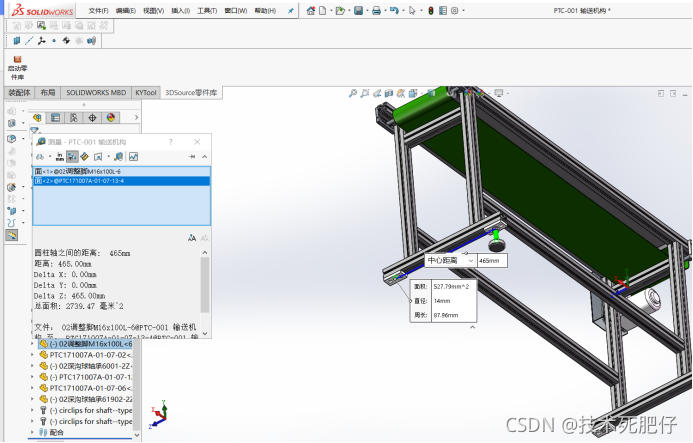
Task: Create a new document icon
Action: click(x=323, y=11)
